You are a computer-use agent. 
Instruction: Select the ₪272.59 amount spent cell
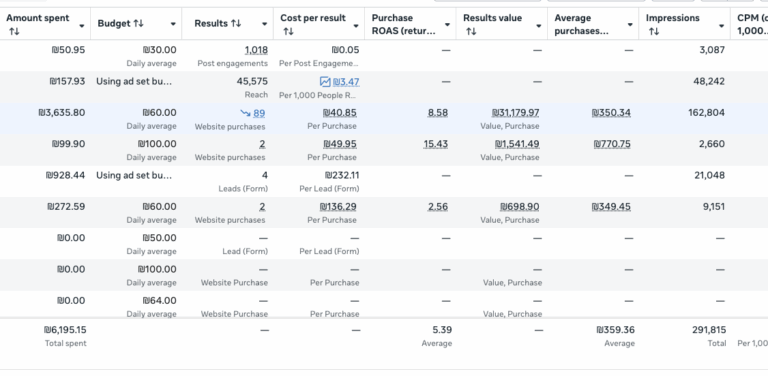tap(66, 207)
